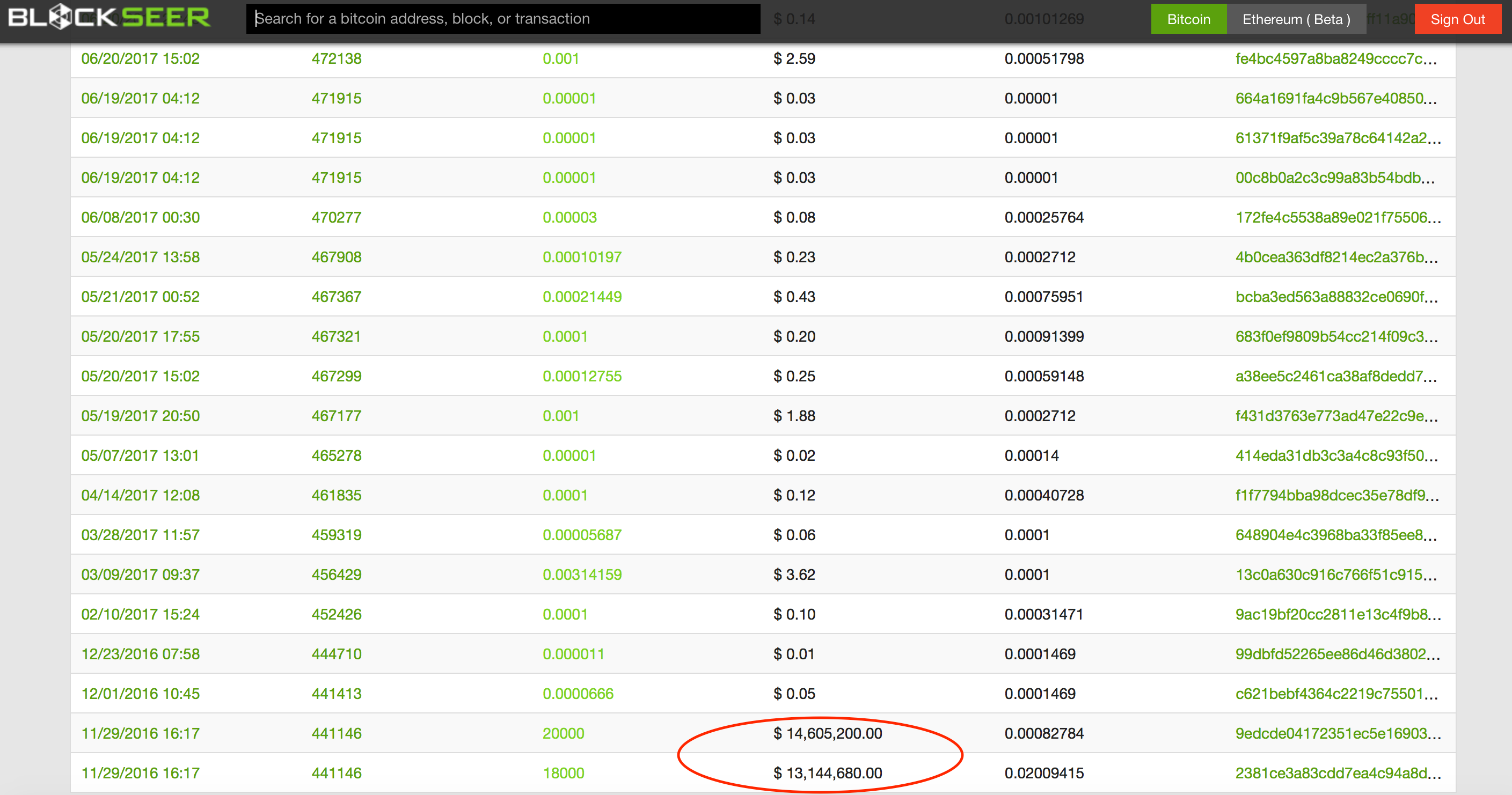Focus the bitcoin address search field
1512x795 pixels.
[503, 19]
